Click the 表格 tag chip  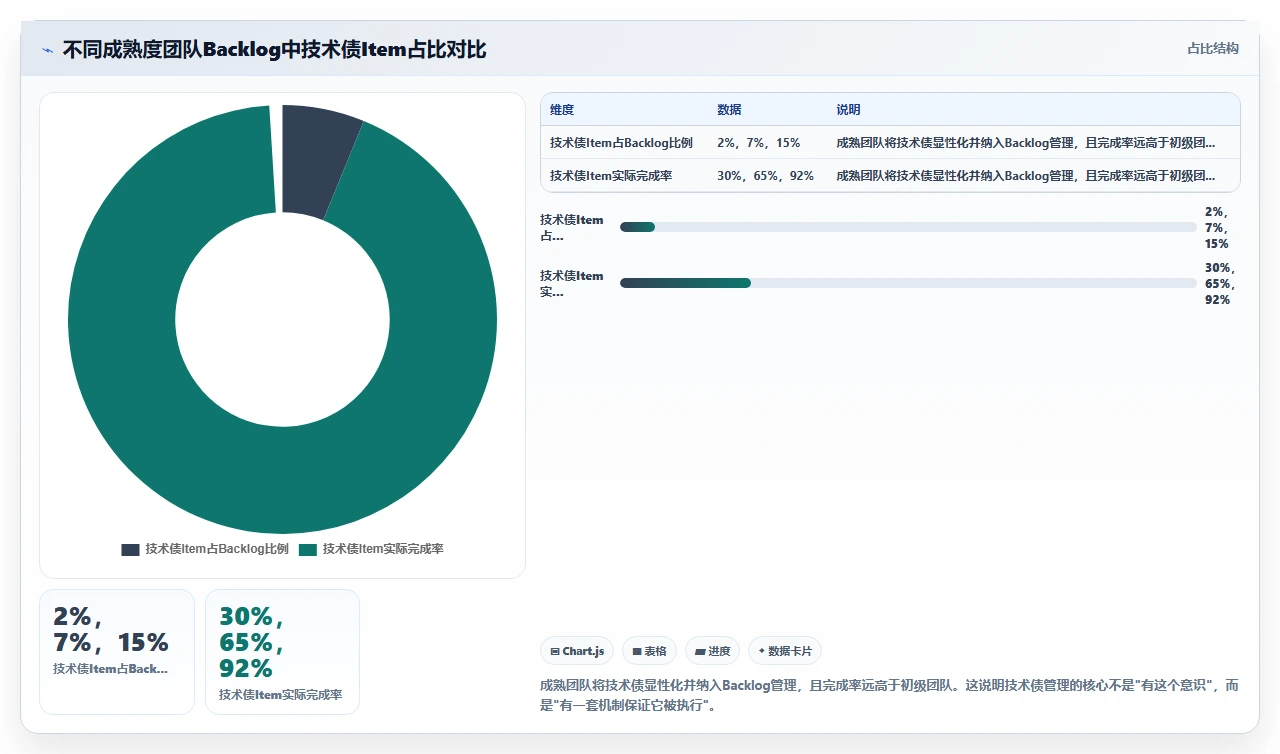tap(649, 651)
